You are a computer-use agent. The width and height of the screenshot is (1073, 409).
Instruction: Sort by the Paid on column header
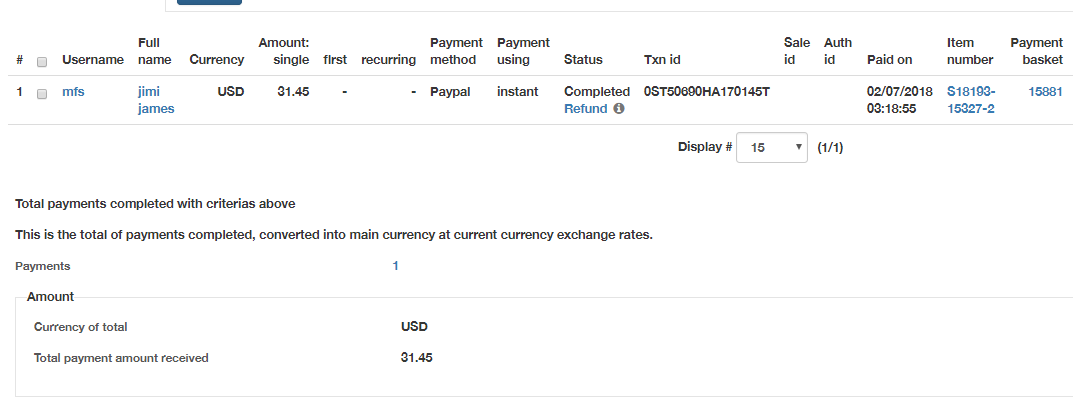(x=889, y=60)
